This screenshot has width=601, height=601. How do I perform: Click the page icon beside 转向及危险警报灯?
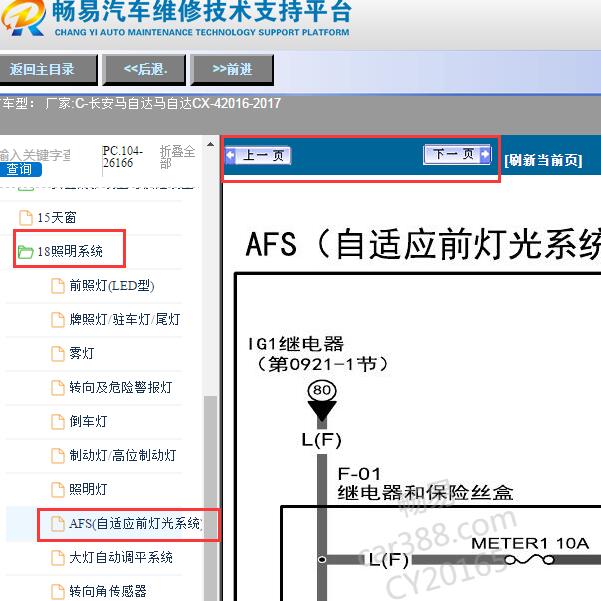58,388
